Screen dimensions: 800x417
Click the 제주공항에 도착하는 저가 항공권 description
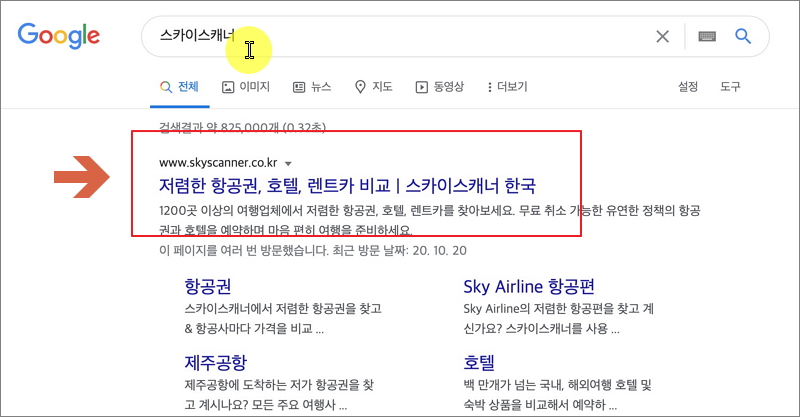(279, 395)
